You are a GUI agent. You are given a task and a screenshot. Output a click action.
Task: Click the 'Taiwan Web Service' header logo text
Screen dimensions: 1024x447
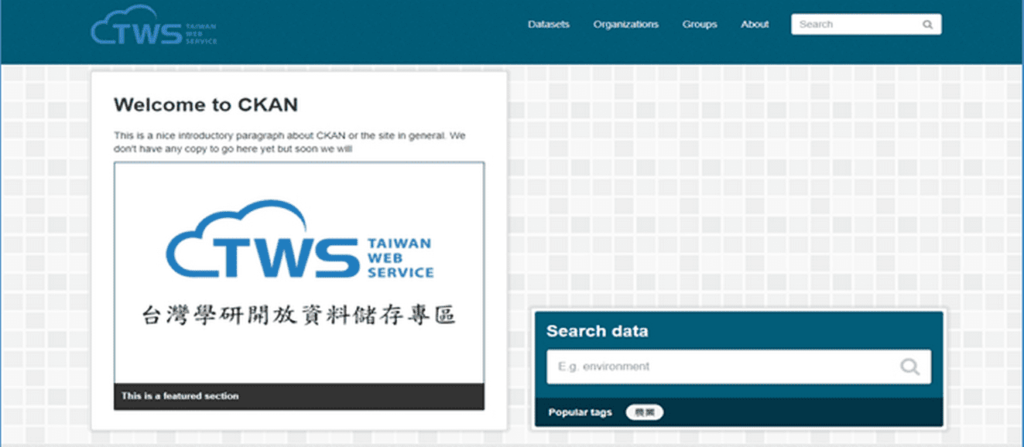point(202,33)
